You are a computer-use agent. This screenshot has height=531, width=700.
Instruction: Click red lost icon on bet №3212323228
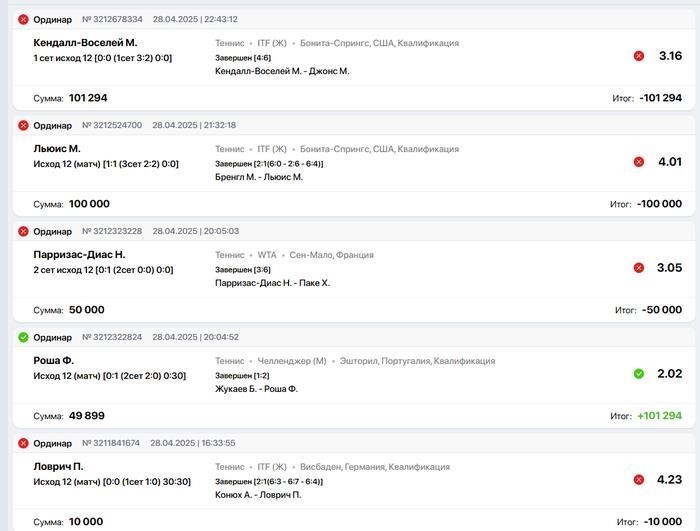point(23,231)
